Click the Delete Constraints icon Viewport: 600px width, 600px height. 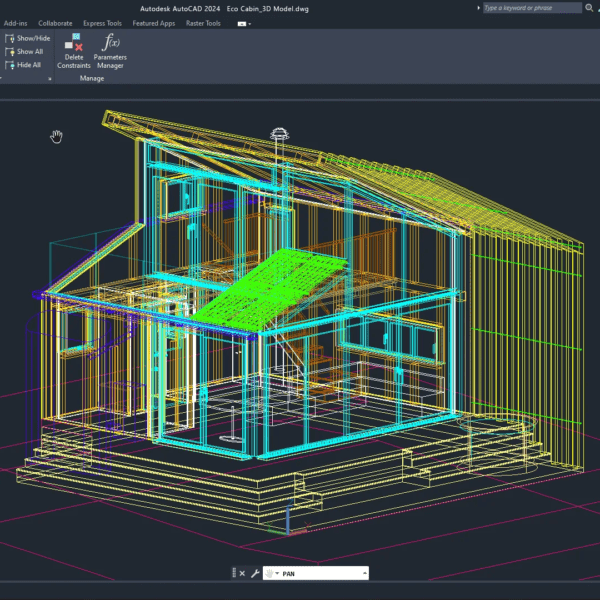(x=73, y=44)
